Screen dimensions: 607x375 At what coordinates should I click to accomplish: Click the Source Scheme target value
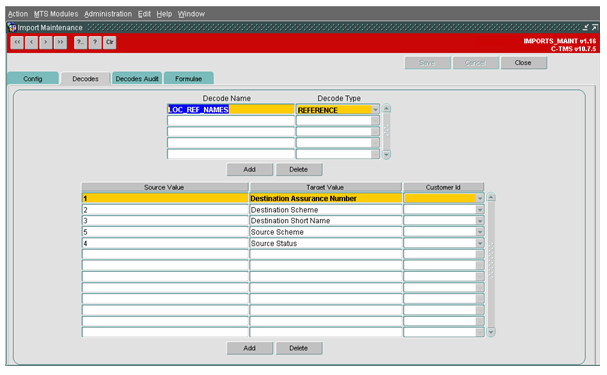pyautogui.click(x=326, y=232)
